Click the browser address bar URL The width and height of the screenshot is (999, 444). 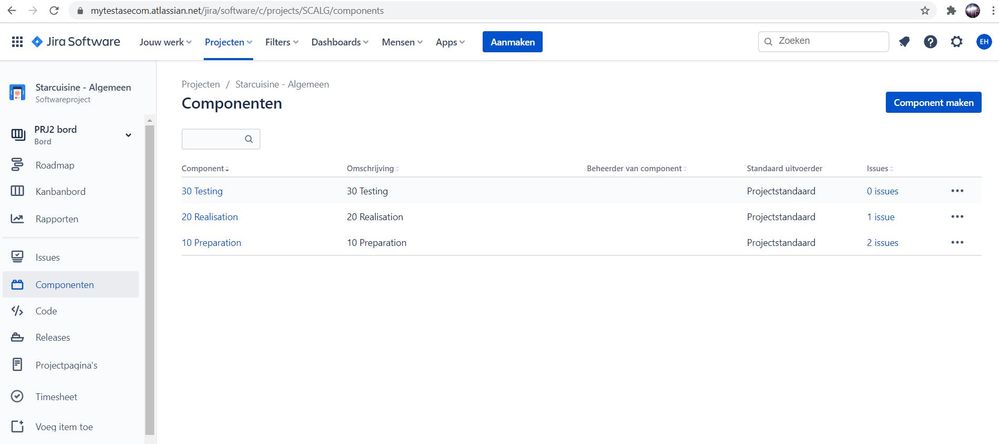tap(236, 11)
